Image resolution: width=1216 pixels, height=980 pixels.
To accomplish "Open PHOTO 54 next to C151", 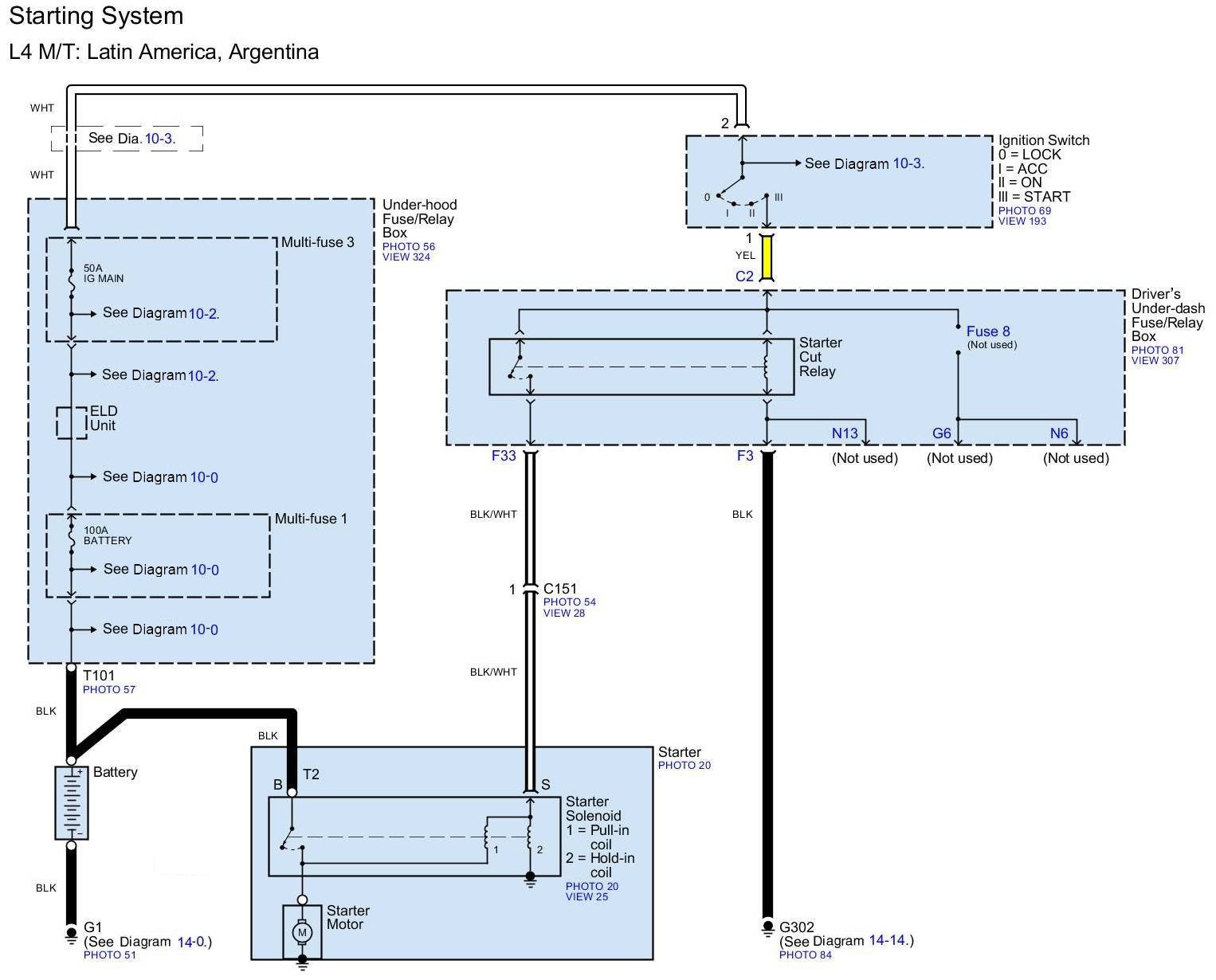I will (x=569, y=602).
